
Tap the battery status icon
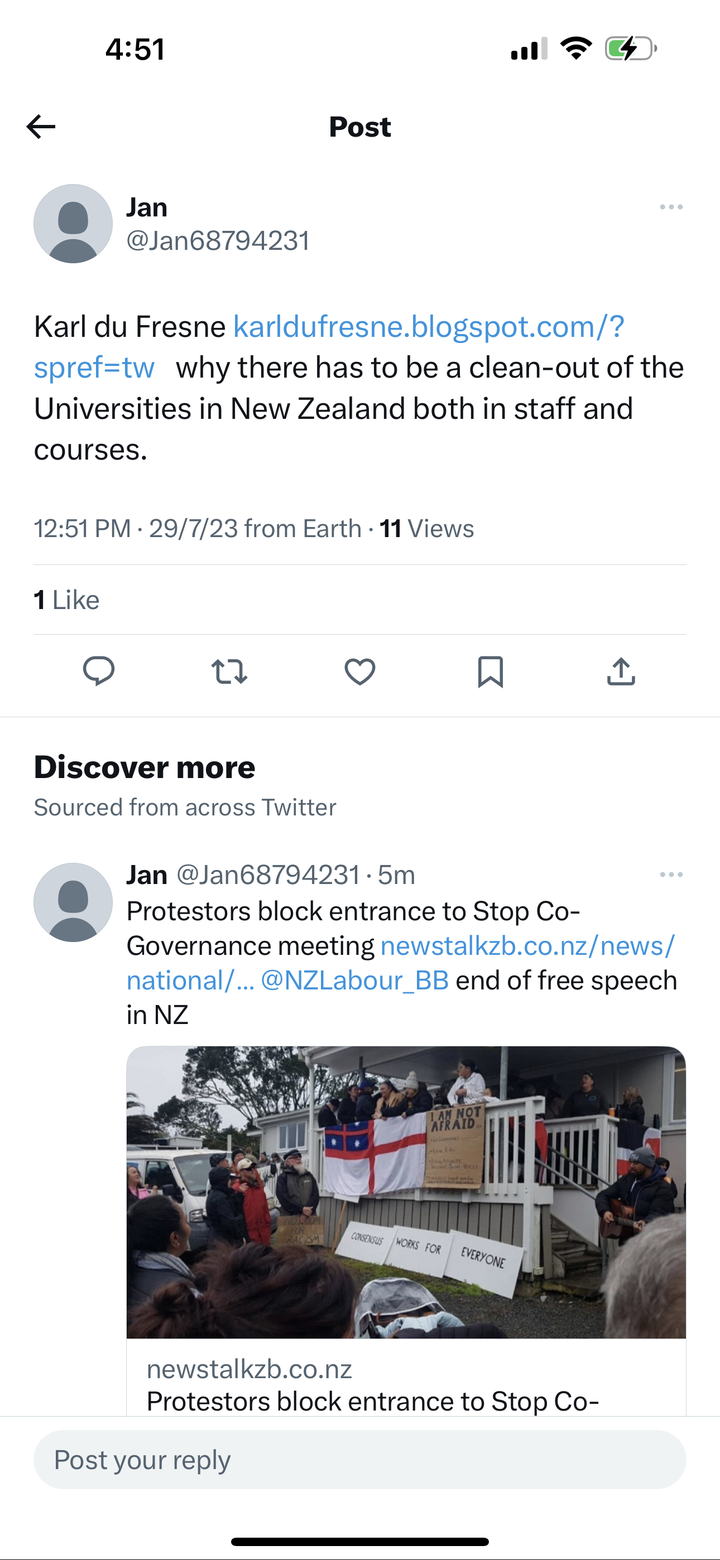click(x=629, y=48)
